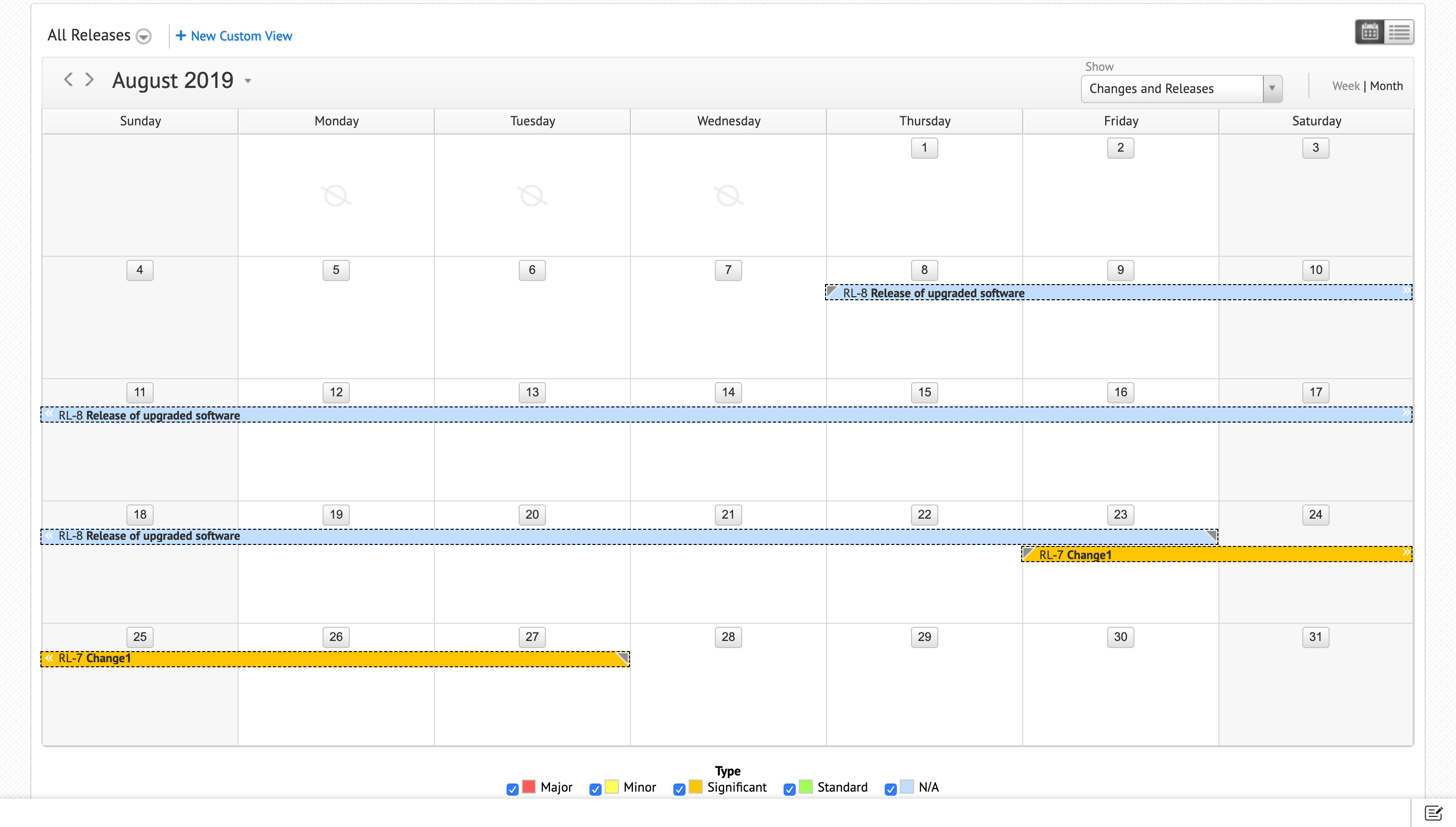The image size is (1456, 827).
Task: Toggle the Standard type checkbox
Action: point(789,789)
